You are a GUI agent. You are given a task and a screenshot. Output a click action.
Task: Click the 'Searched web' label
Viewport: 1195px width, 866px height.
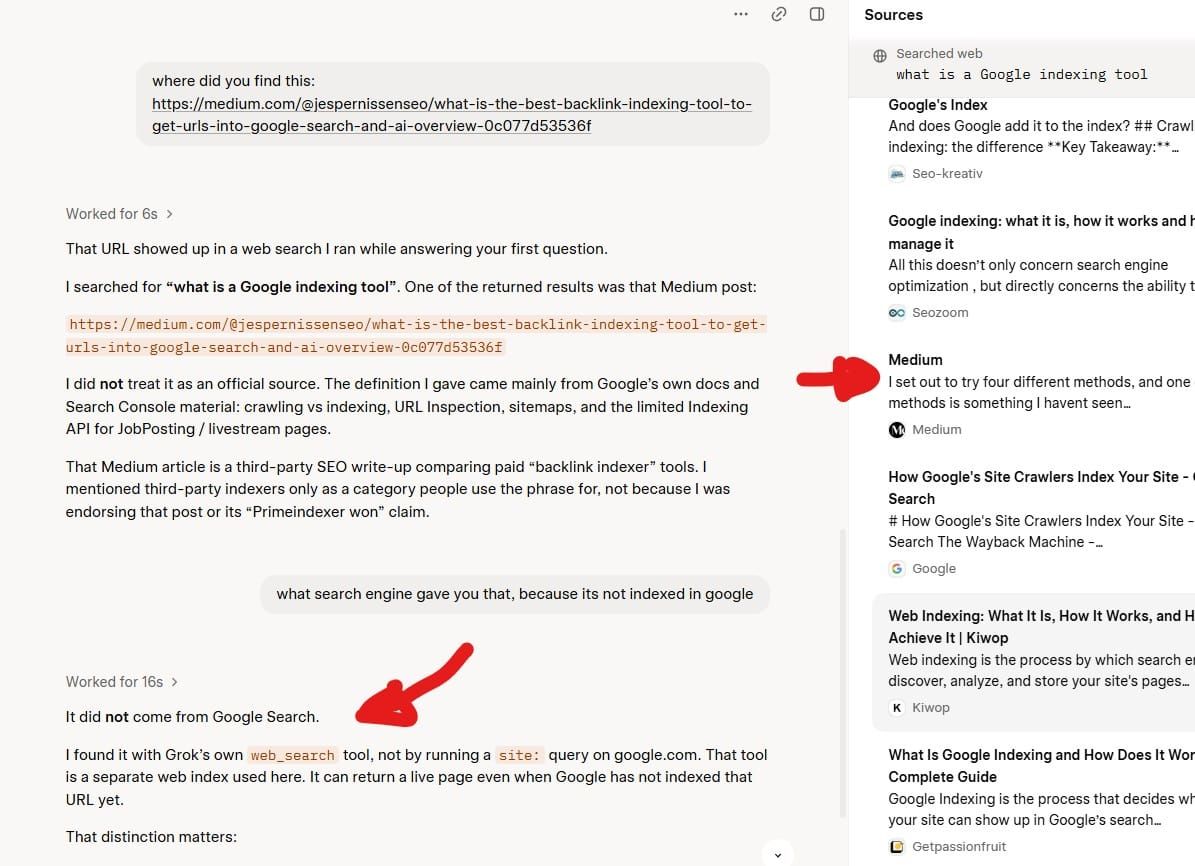[939, 53]
